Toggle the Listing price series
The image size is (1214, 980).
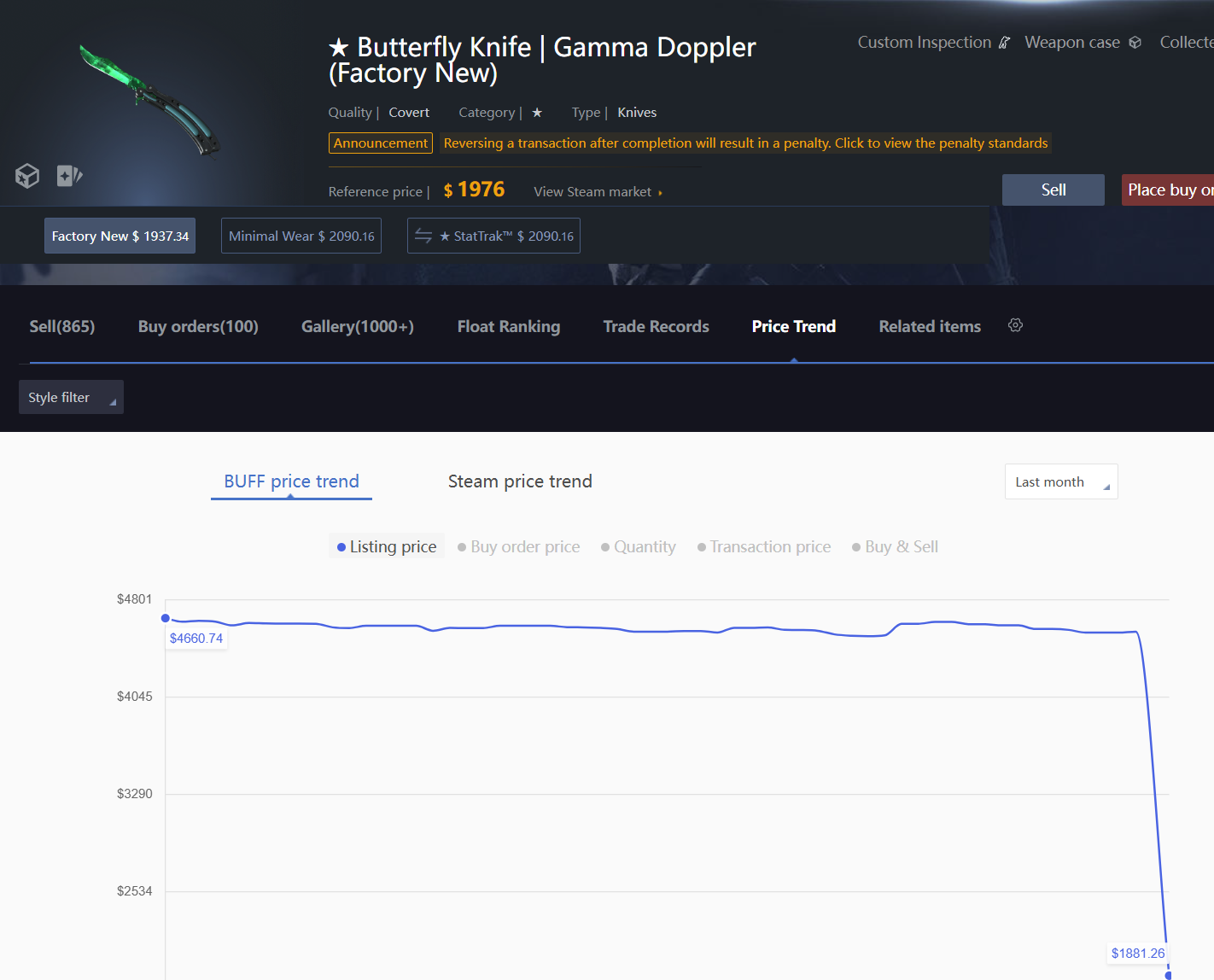pos(387,546)
